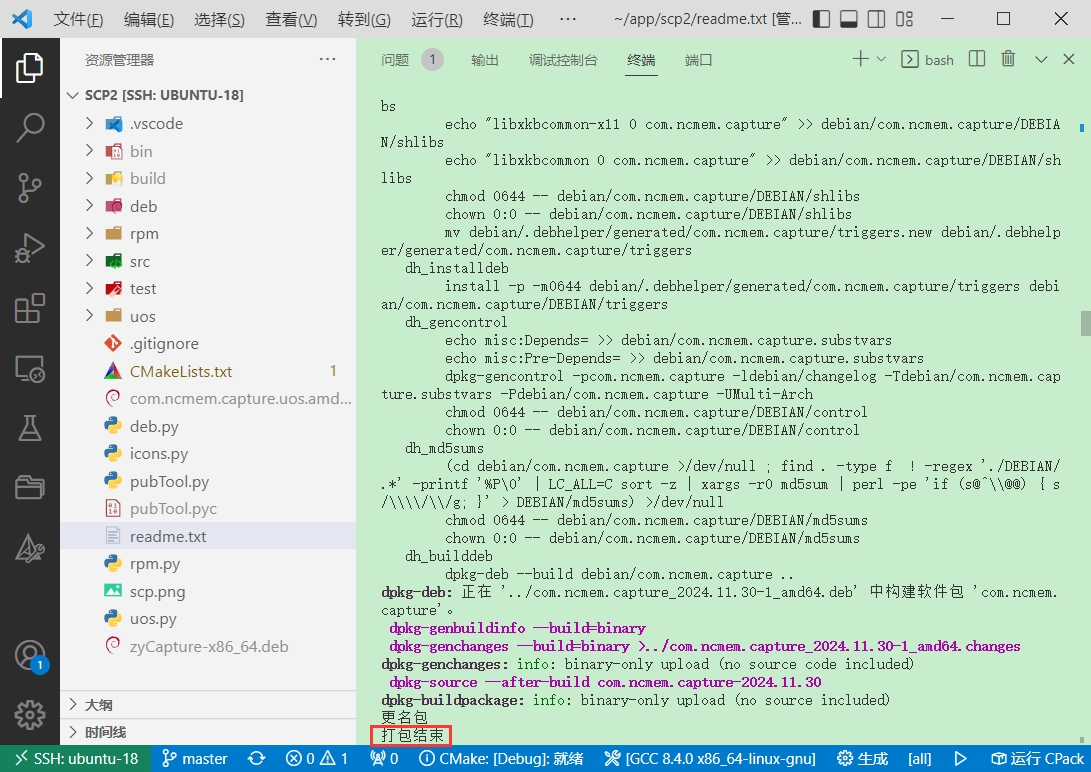Click 运行 CPack in status bar
Viewport: 1091px width, 772px height.
click(1037, 759)
